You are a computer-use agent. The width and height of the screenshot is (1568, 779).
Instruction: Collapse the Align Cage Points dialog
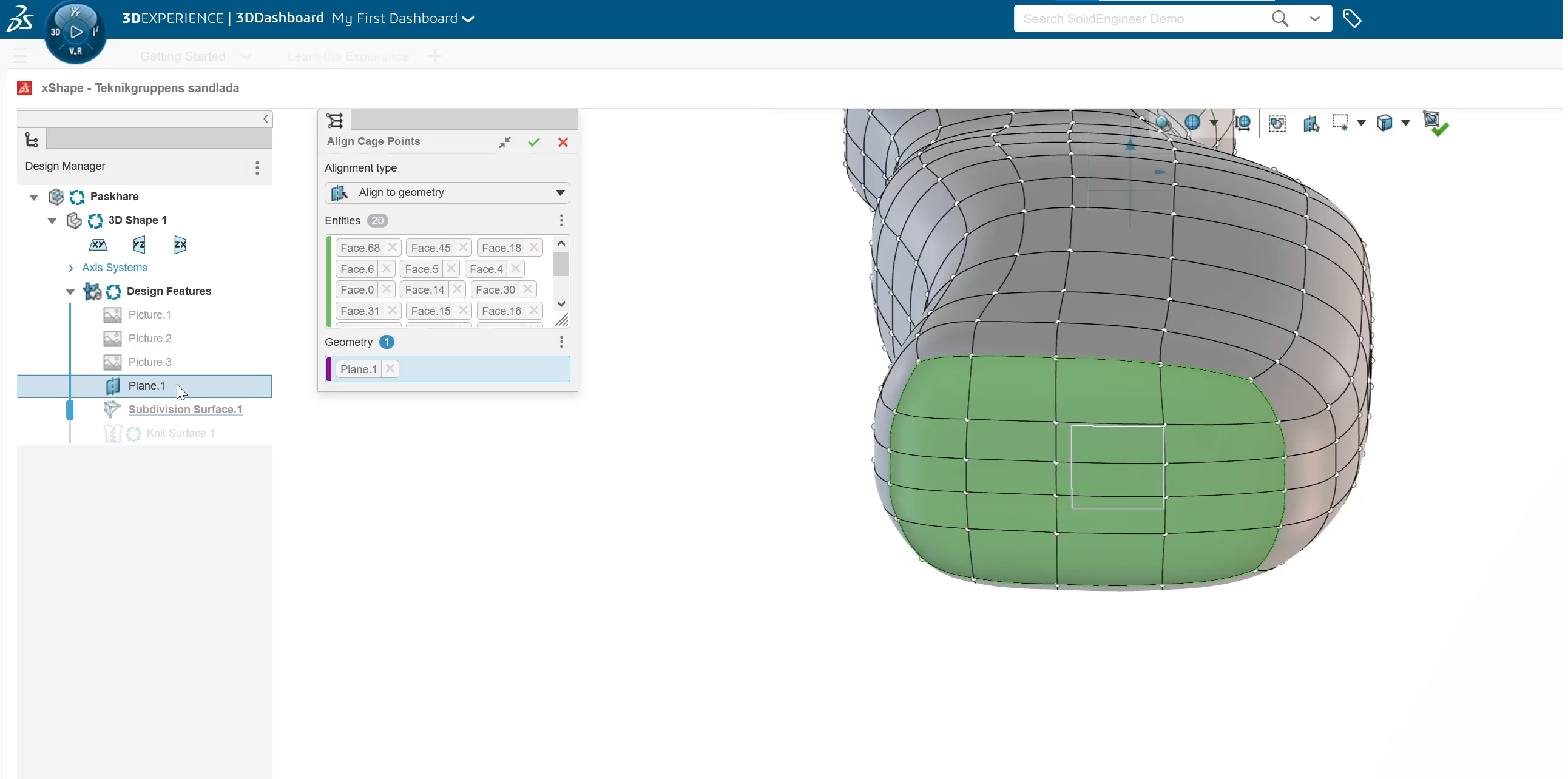(505, 142)
